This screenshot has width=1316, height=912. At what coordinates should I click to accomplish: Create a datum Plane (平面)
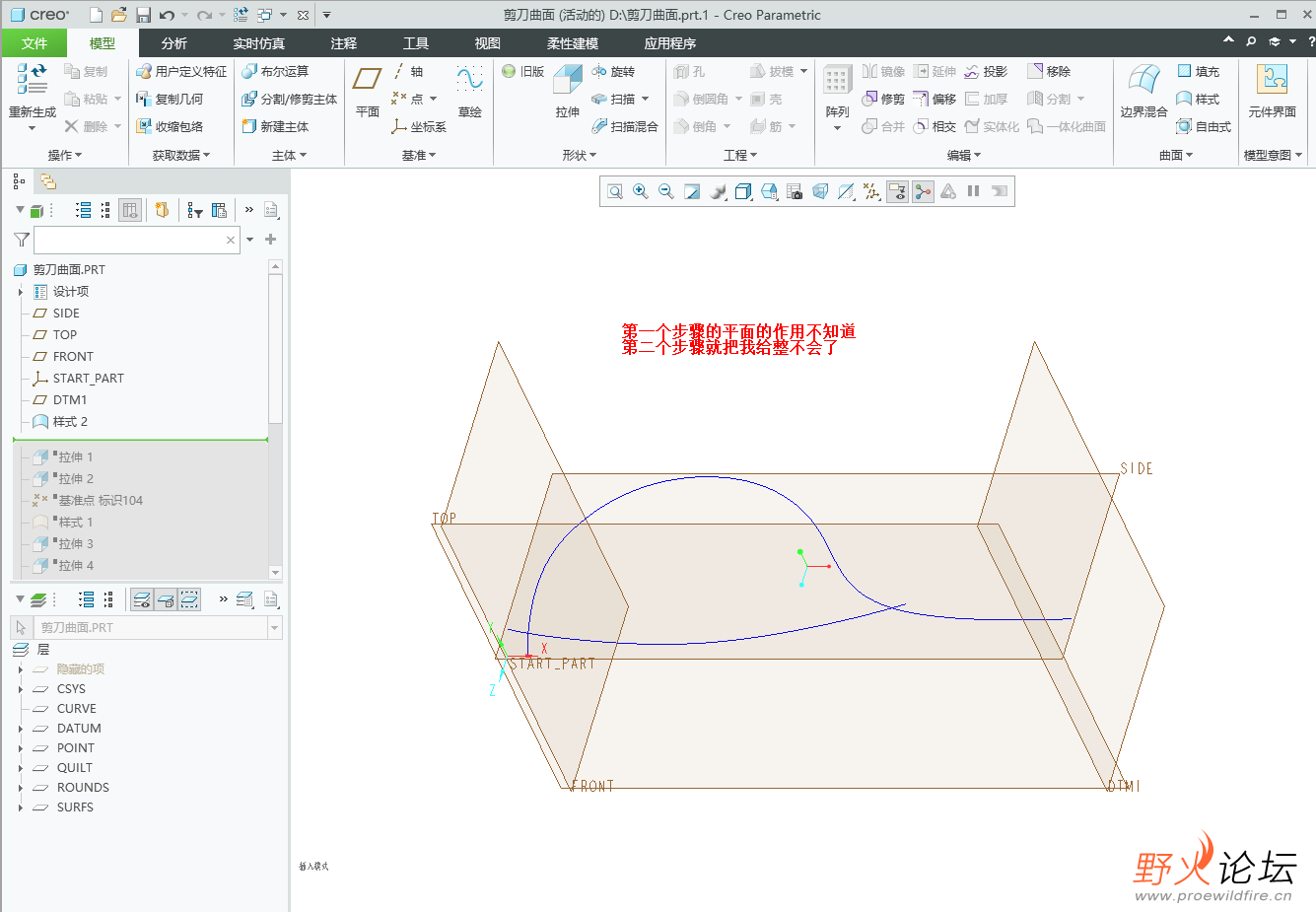(368, 92)
